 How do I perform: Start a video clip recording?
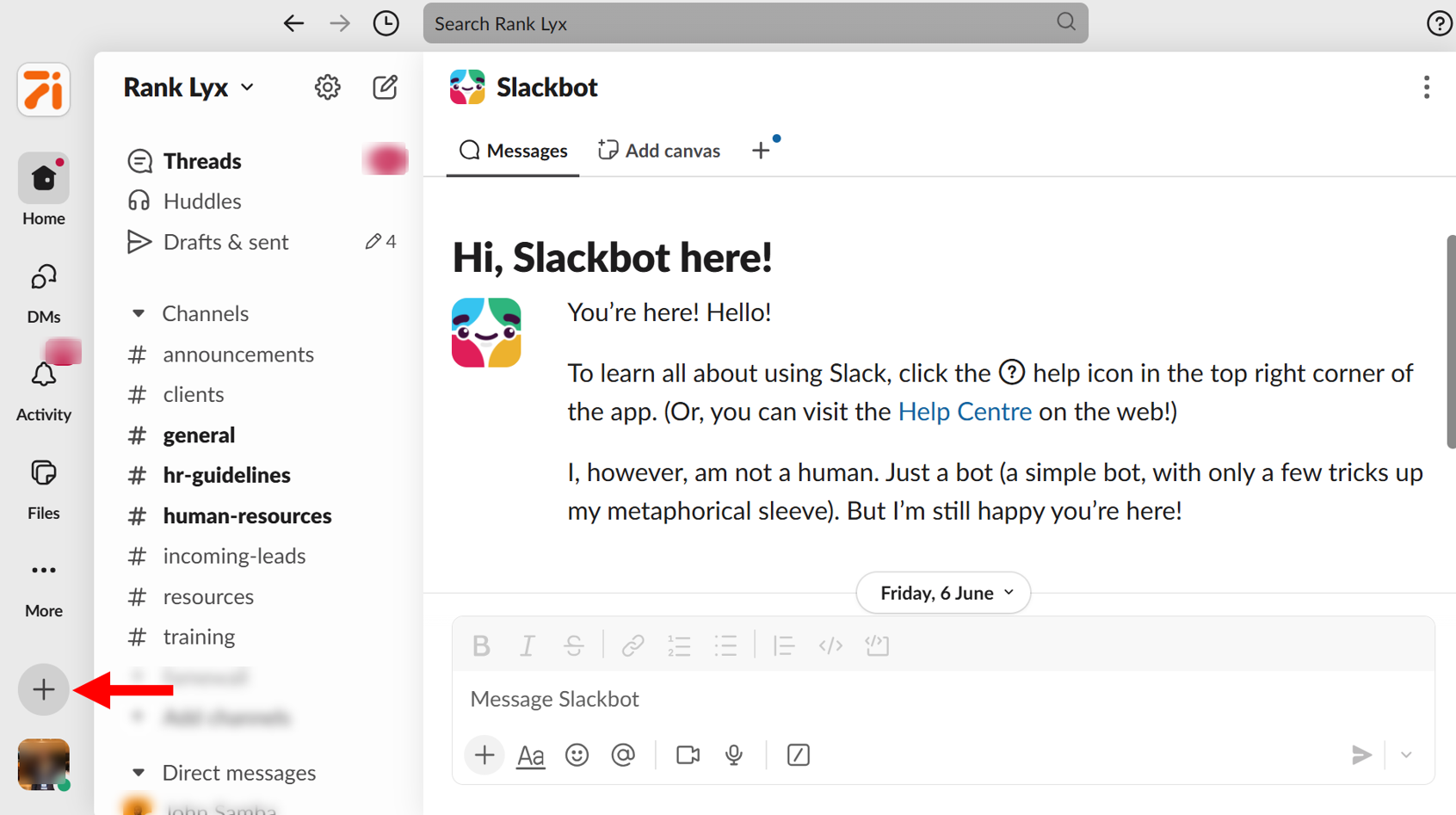pyautogui.click(x=687, y=755)
